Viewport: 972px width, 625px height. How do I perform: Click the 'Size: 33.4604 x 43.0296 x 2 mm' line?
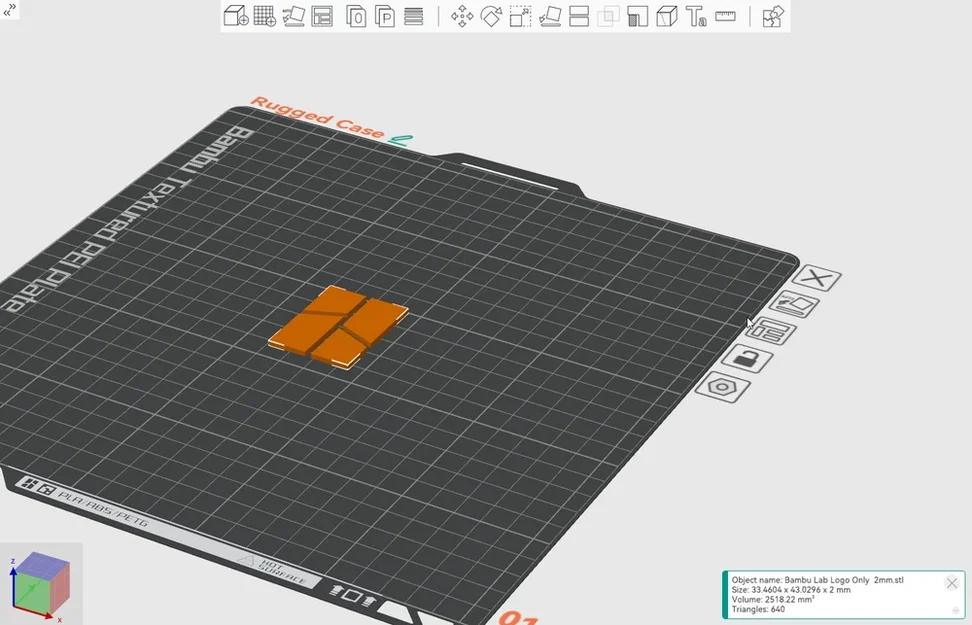pyautogui.click(x=790, y=590)
